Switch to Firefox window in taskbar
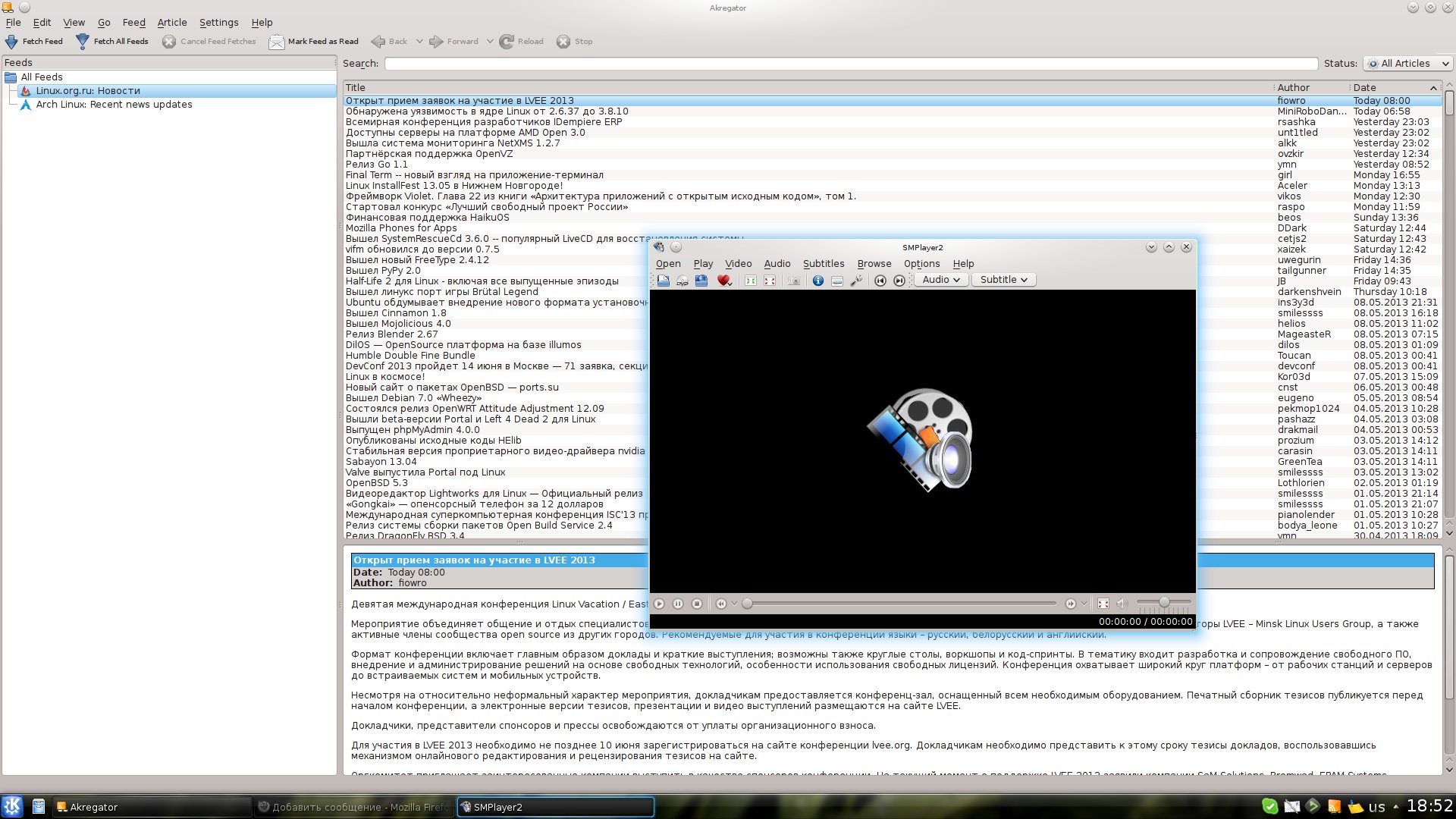 [353, 807]
